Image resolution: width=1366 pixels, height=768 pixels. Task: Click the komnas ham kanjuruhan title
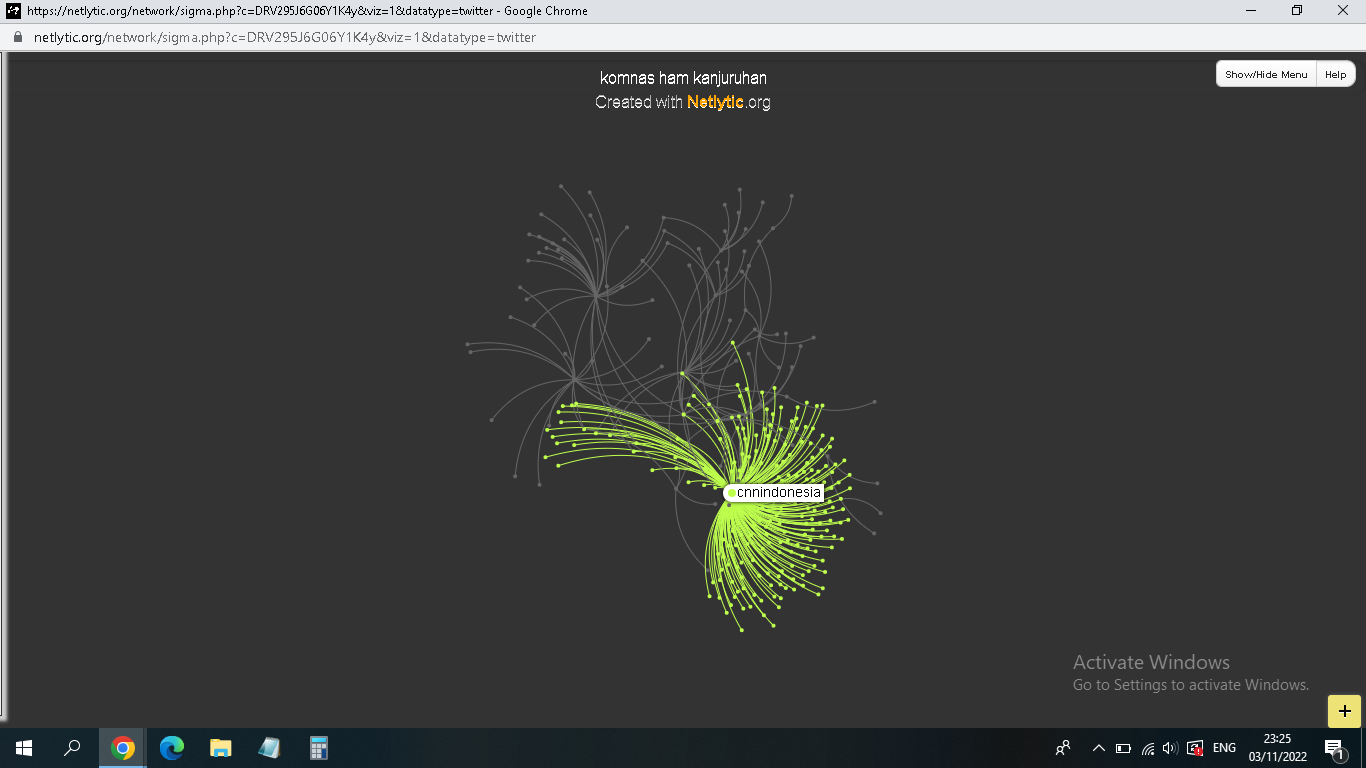[x=683, y=78]
